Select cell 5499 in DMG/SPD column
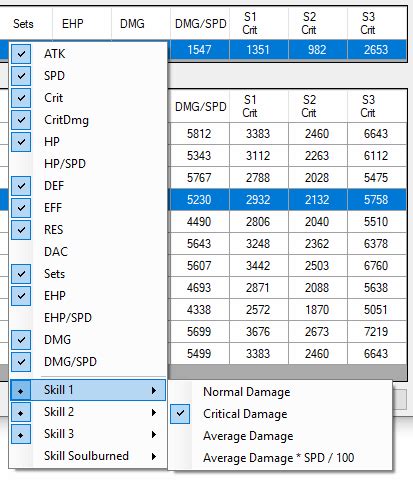This screenshot has height=481, width=413. 200,354
